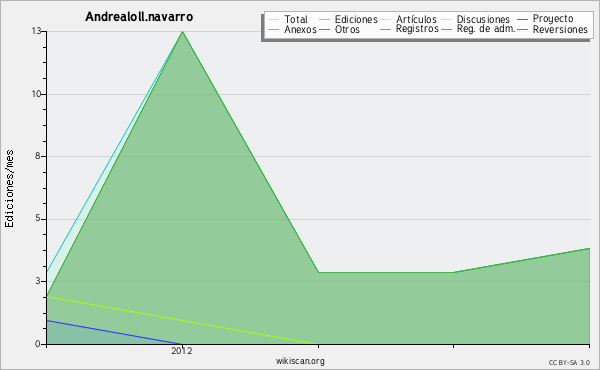Viewport: 600px width, 370px height.
Task: Click the Artículos legend label
Action: point(416,19)
